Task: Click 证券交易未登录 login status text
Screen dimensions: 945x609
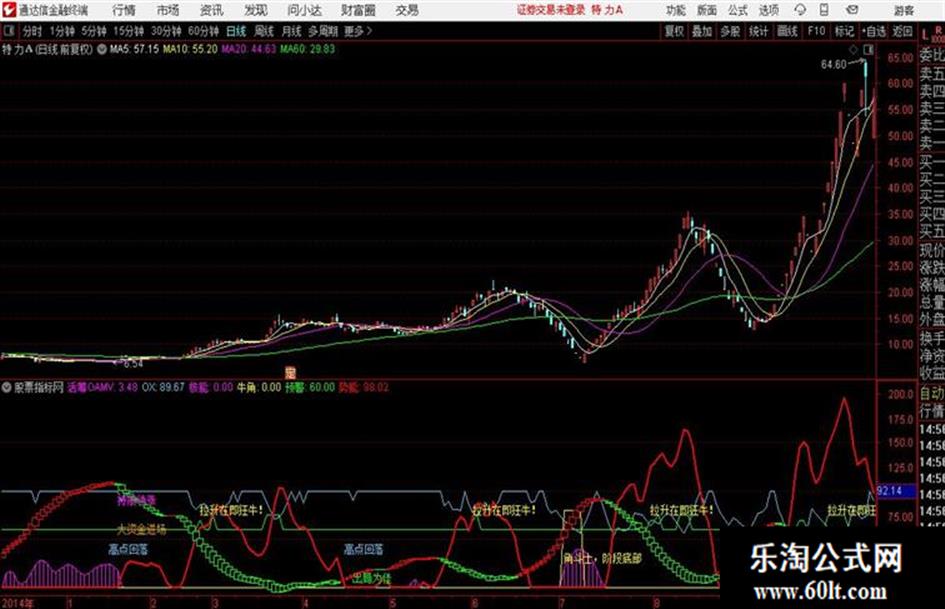Action: point(551,10)
